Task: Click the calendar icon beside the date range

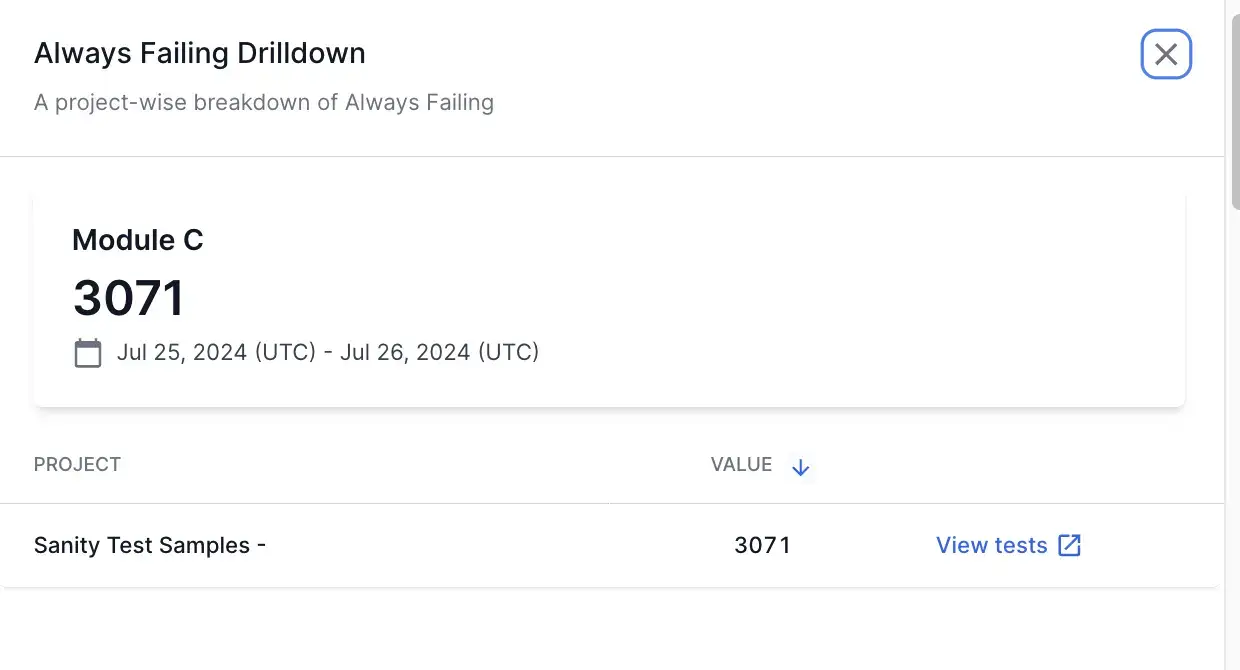Action: tap(88, 353)
